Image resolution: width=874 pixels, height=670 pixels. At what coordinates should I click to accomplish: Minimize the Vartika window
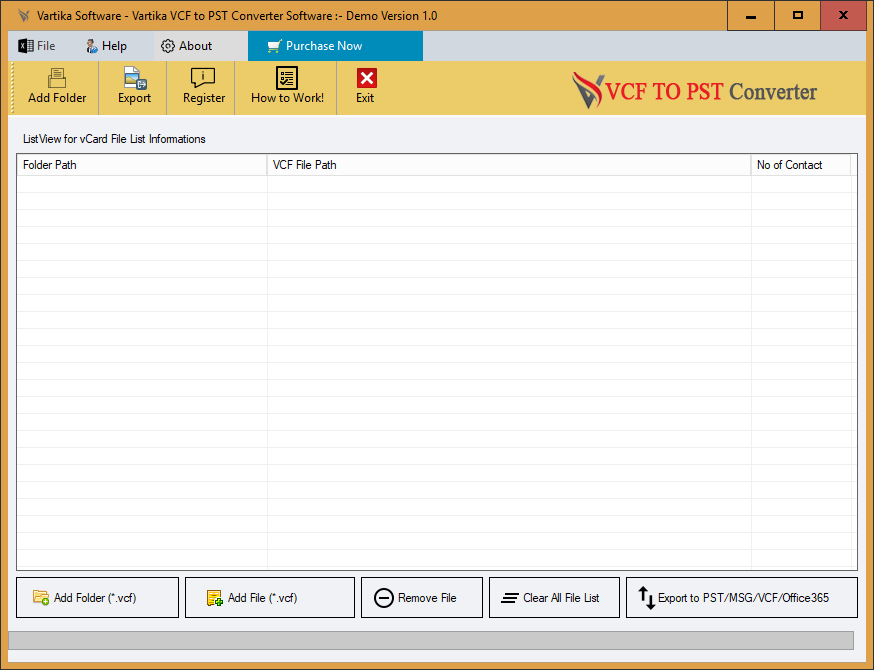click(x=751, y=16)
